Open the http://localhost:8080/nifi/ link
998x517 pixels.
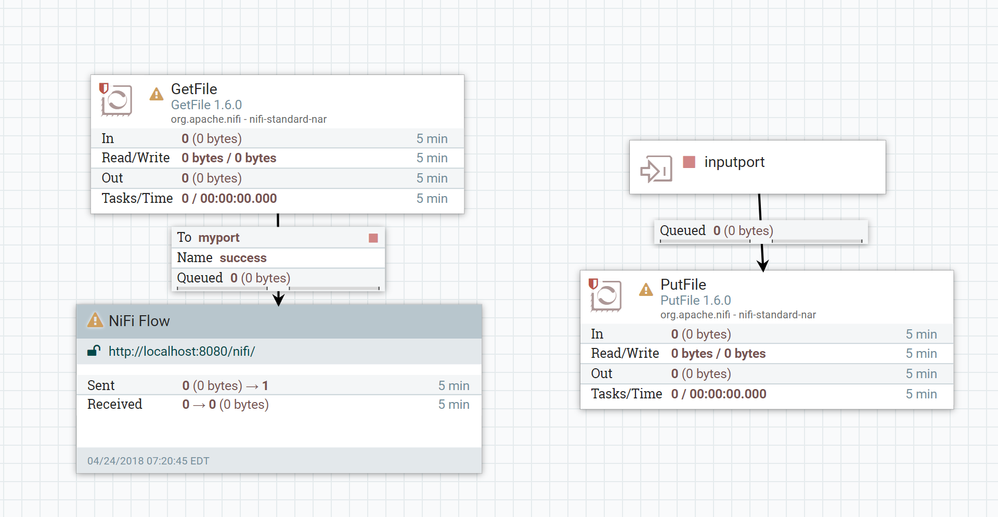coord(181,351)
